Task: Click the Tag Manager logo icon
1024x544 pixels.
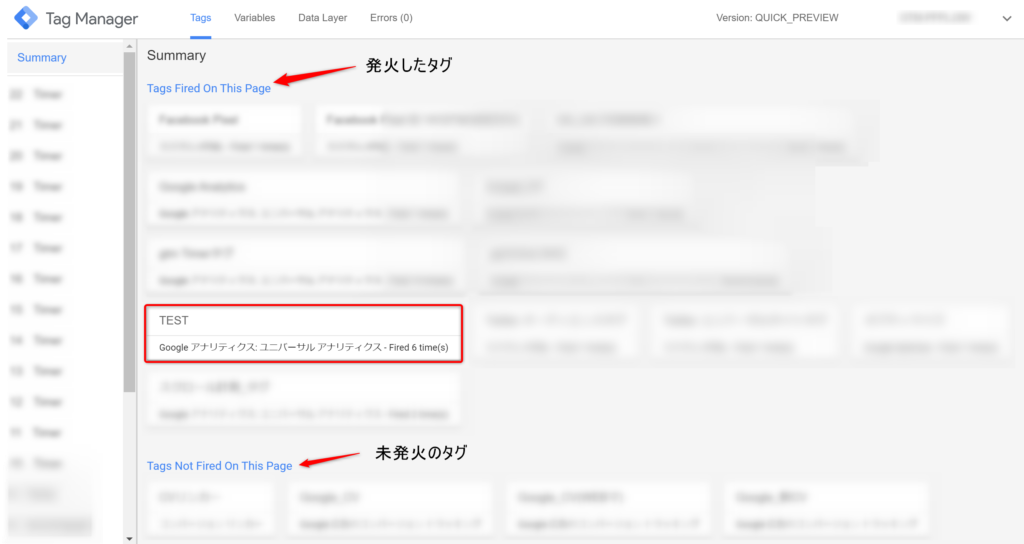Action: pos(26,18)
